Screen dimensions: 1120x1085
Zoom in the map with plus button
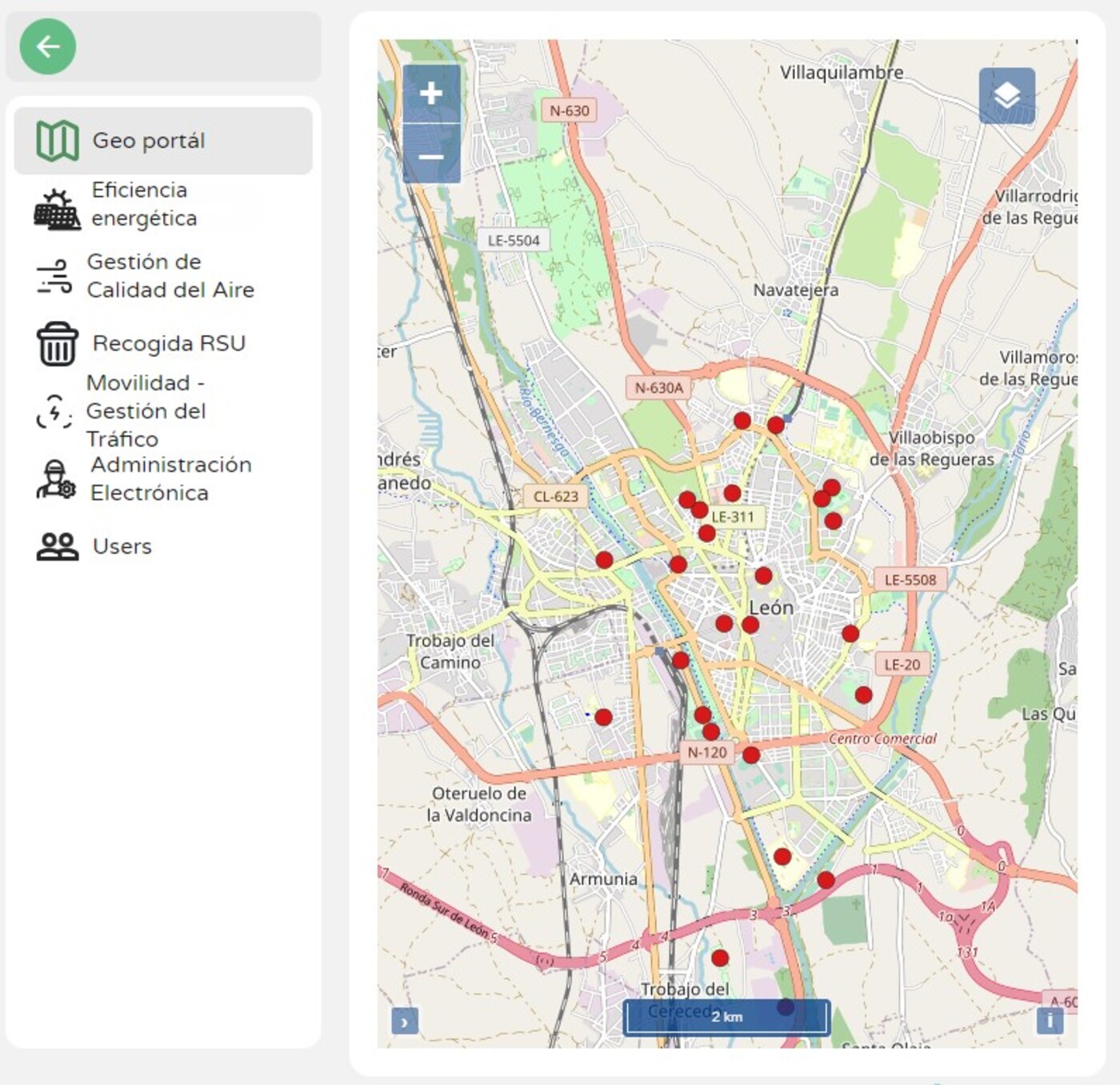point(431,94)
